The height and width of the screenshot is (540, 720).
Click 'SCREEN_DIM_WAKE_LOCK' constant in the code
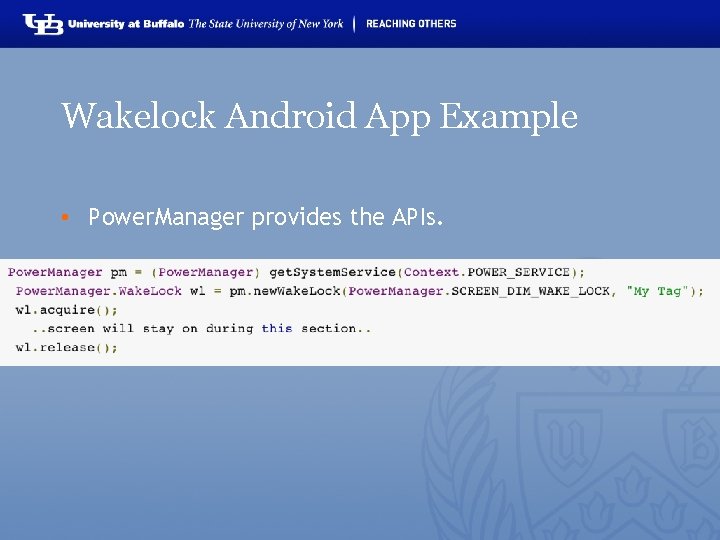pos(530,291)
